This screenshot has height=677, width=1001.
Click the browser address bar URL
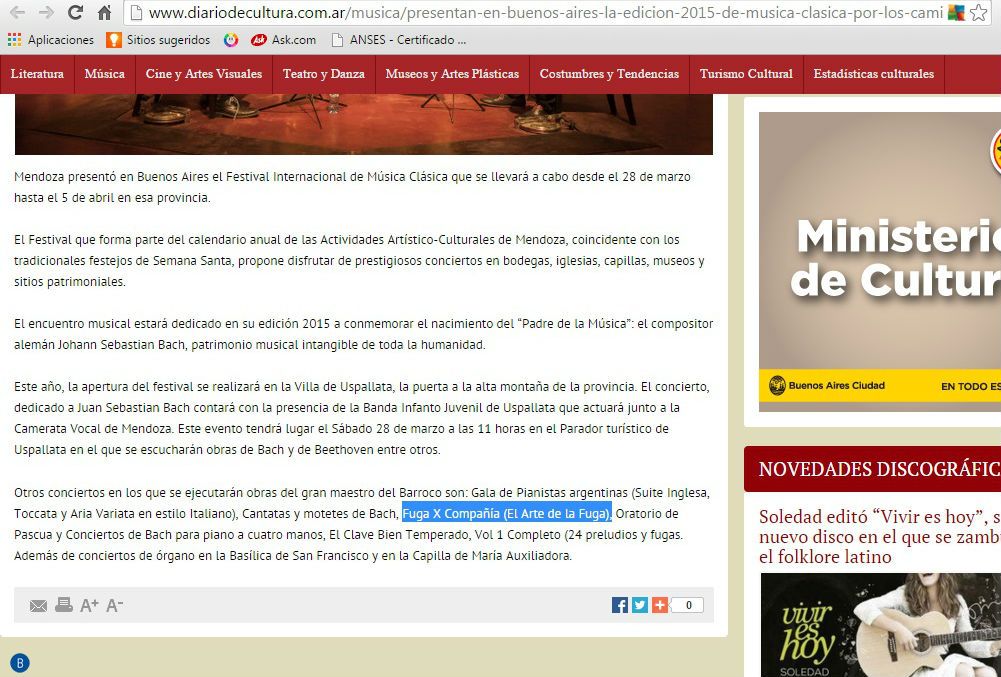tap(540, 13)
